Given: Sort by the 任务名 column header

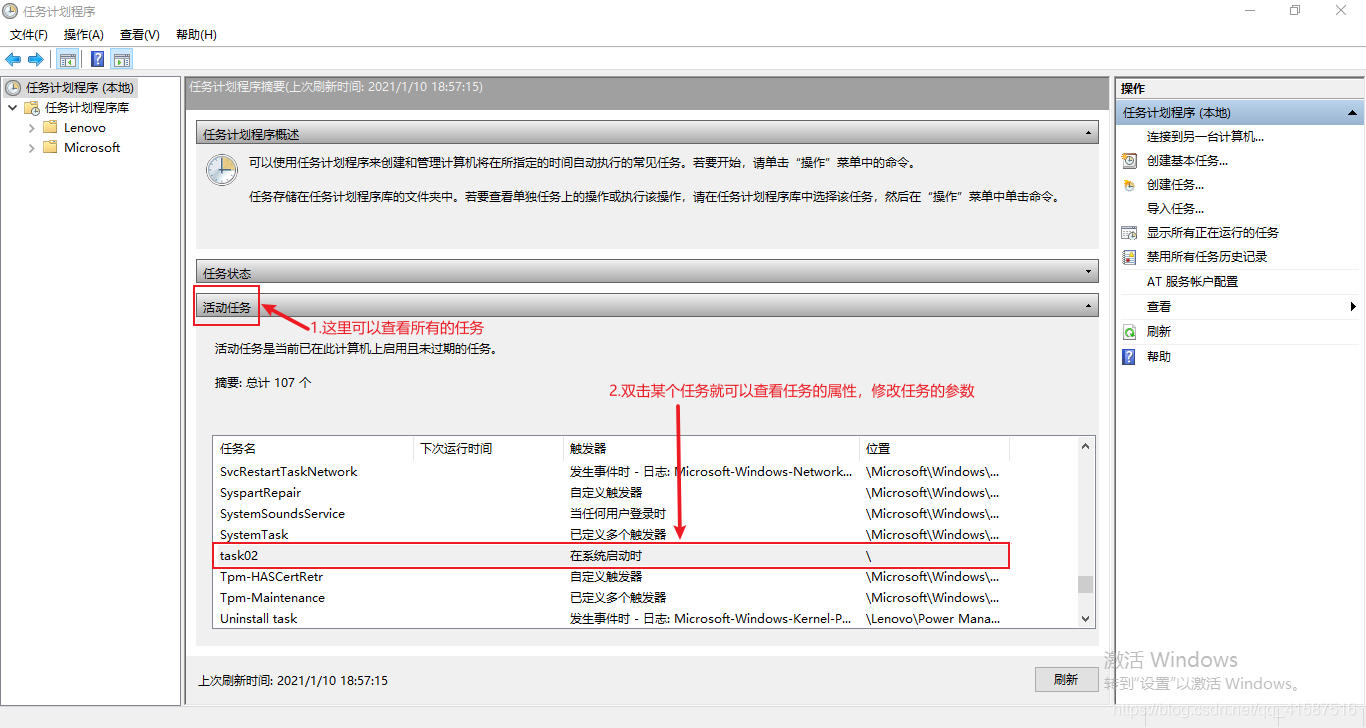Looking at the screenshot, I should point(314,448).
